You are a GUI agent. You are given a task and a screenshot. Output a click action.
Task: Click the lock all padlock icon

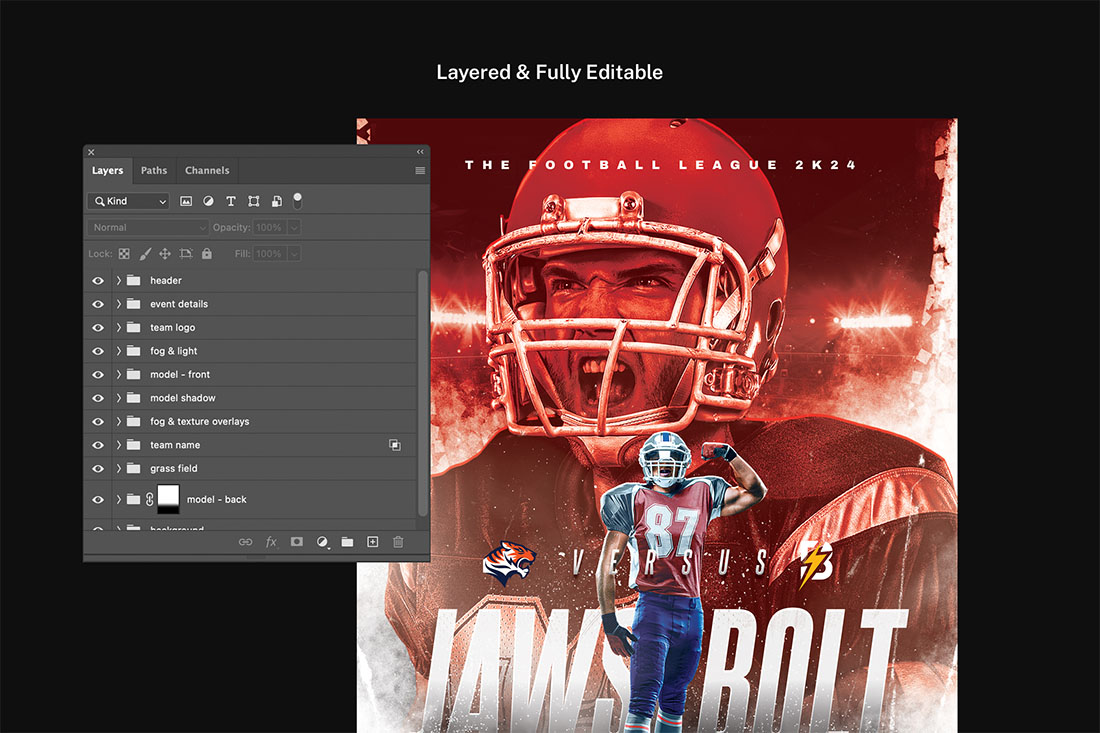(207, 254)
